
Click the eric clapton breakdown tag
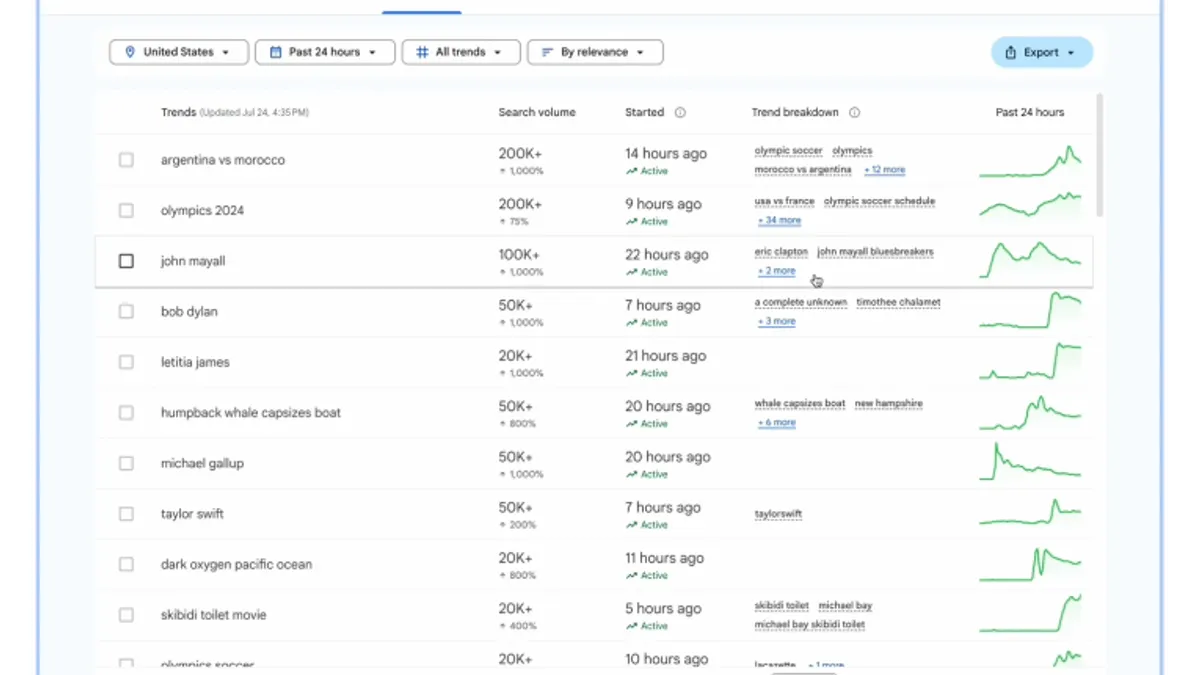[781, 252]
